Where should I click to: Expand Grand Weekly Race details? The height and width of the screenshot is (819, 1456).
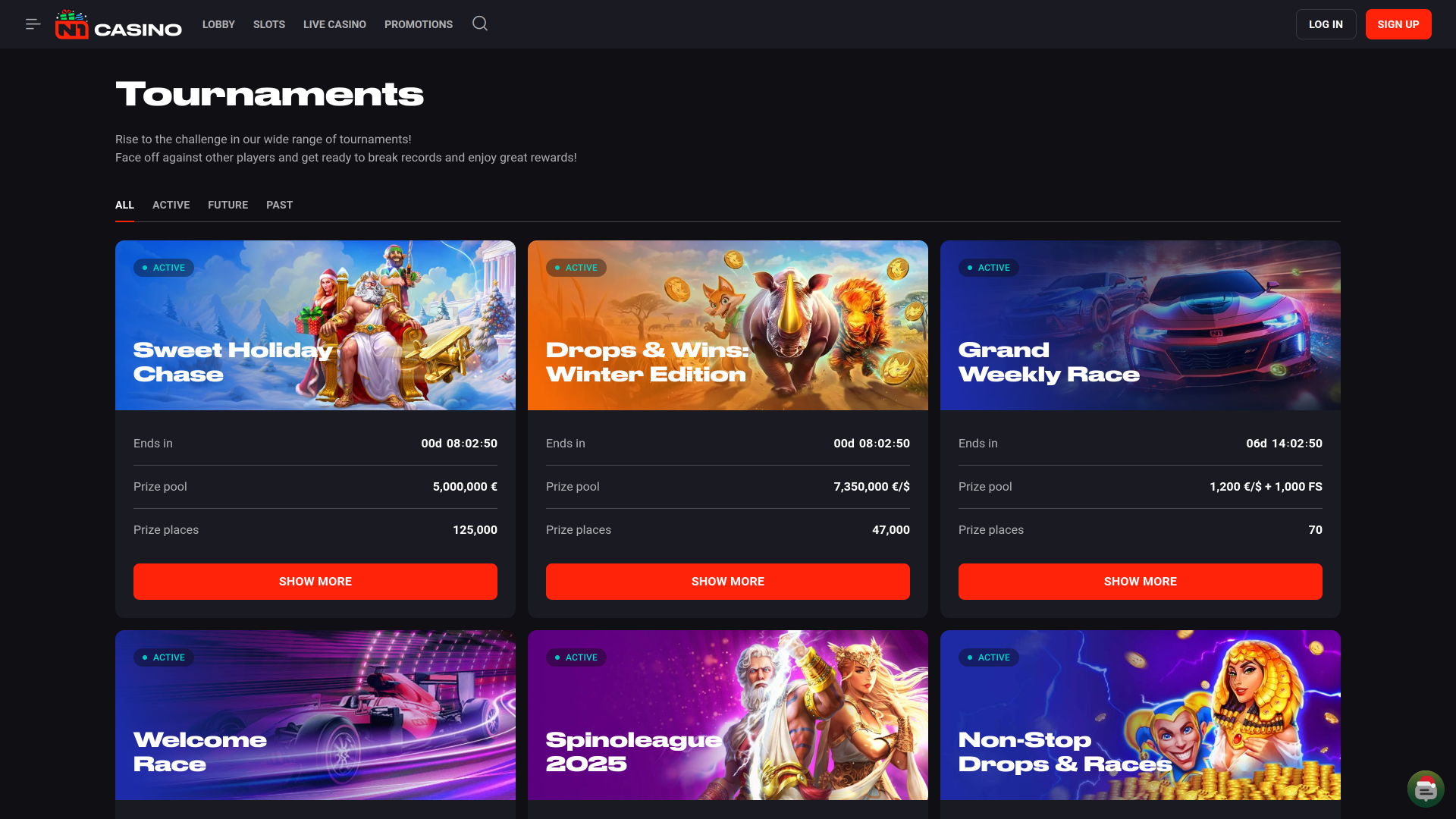(1141, 582)
